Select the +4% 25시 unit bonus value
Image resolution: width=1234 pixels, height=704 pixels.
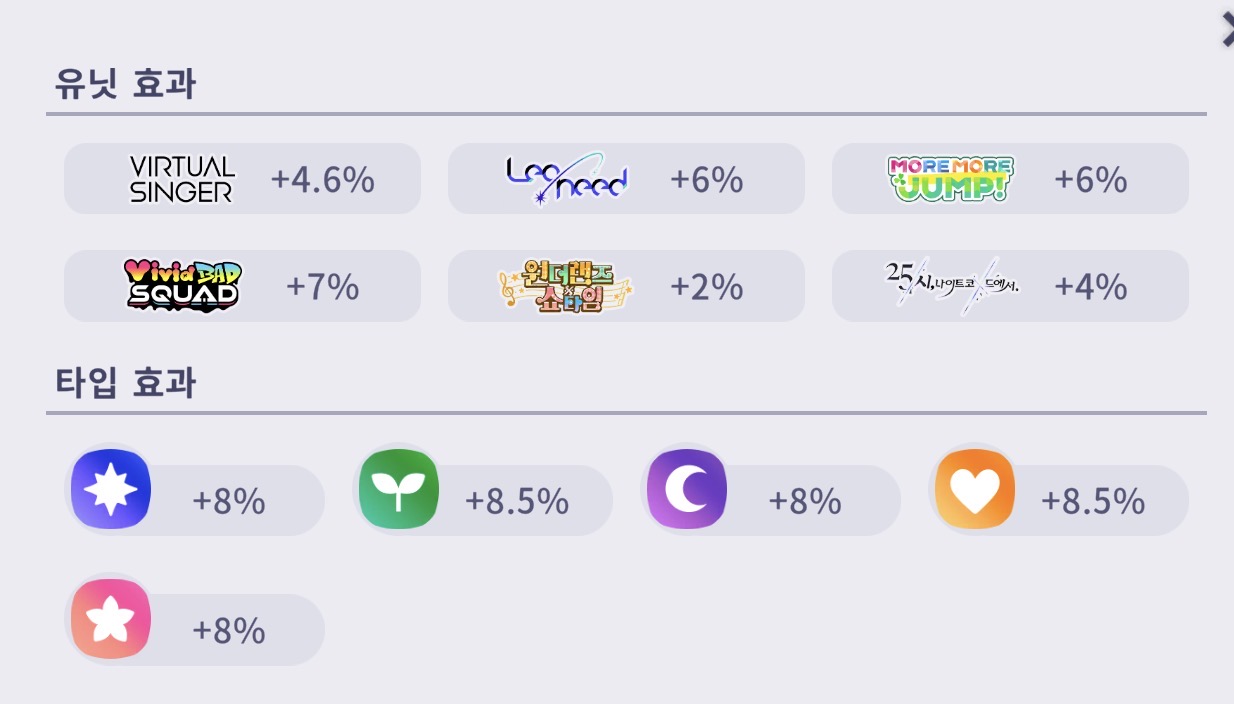(1091, 287)
